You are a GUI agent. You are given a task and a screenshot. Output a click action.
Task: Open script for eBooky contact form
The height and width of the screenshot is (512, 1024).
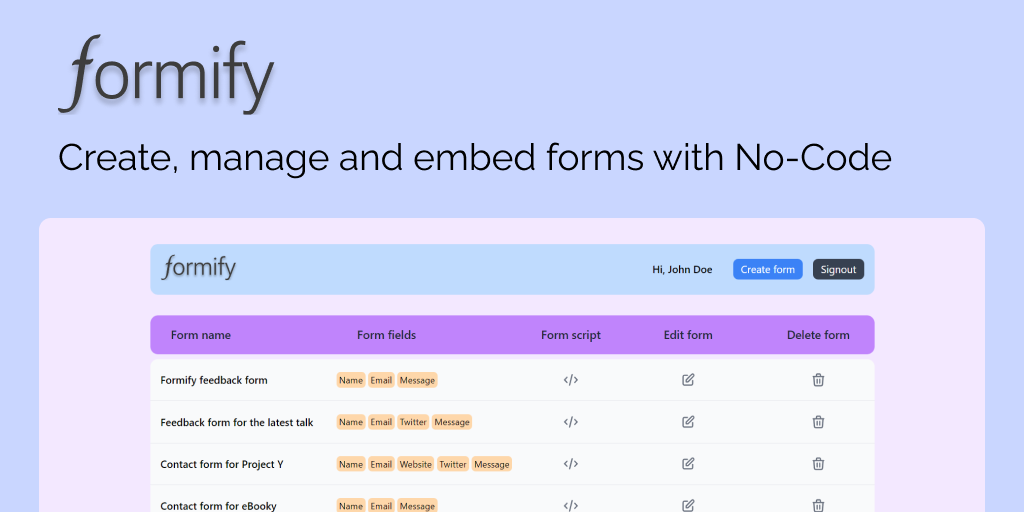click(x=571, y=505)
